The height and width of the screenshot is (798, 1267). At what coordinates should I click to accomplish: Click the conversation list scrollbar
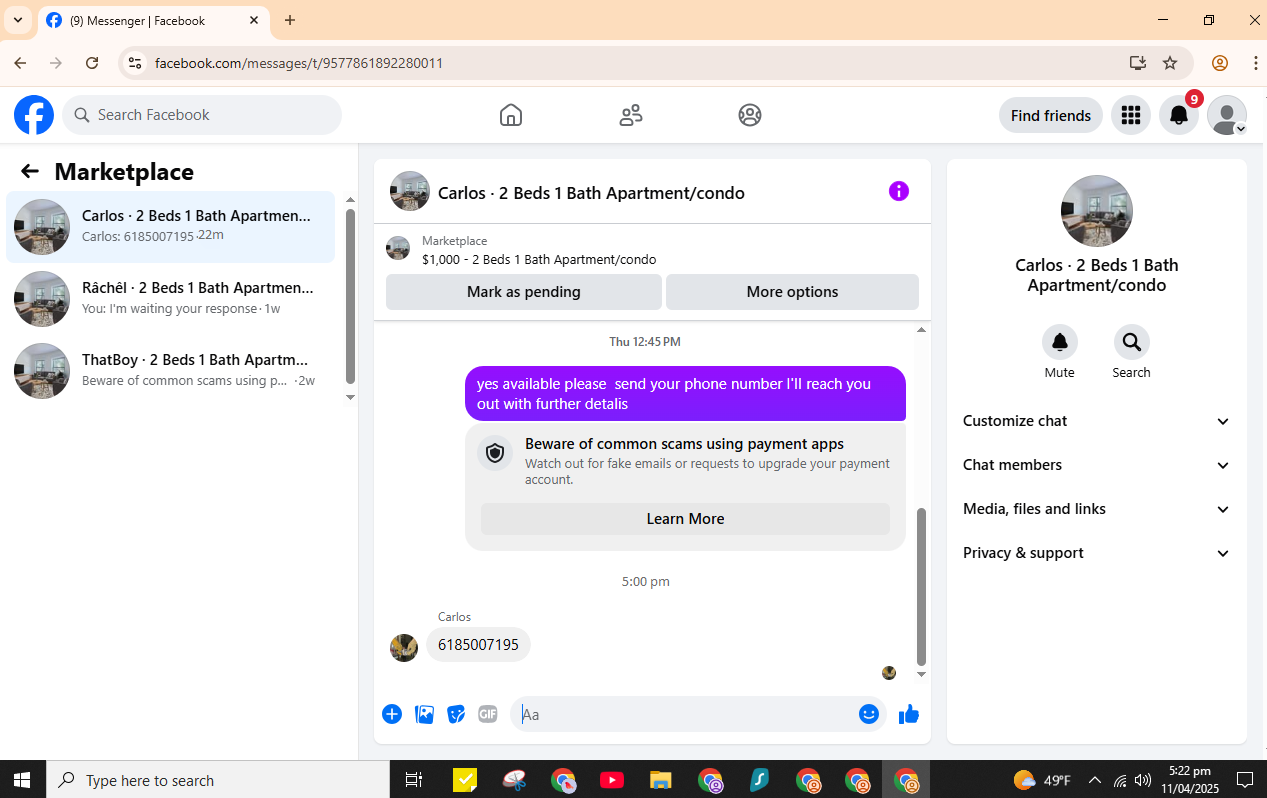350,295
